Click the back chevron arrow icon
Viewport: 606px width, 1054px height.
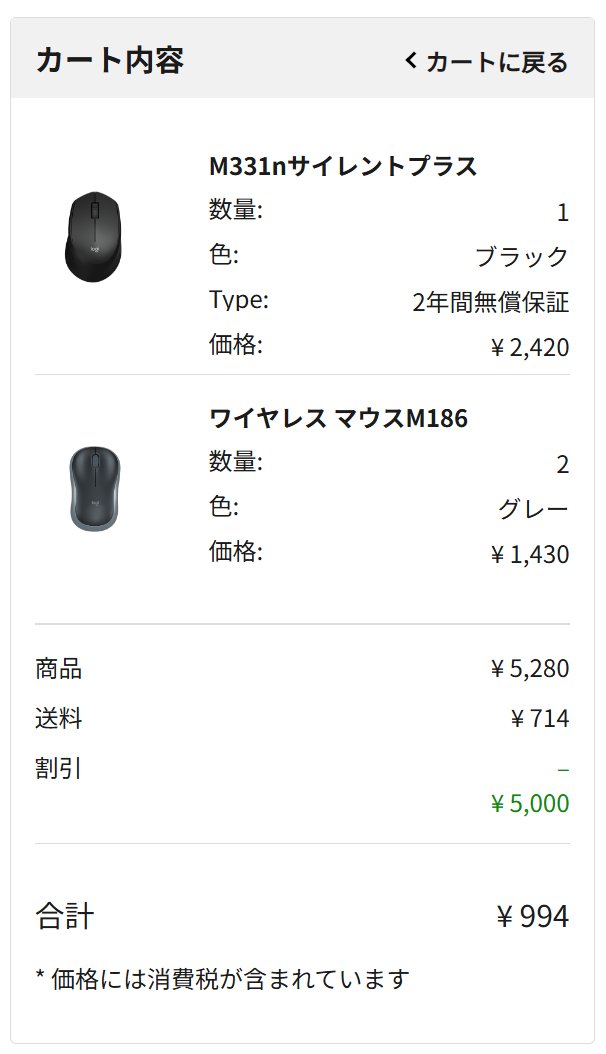click(410, 61)
